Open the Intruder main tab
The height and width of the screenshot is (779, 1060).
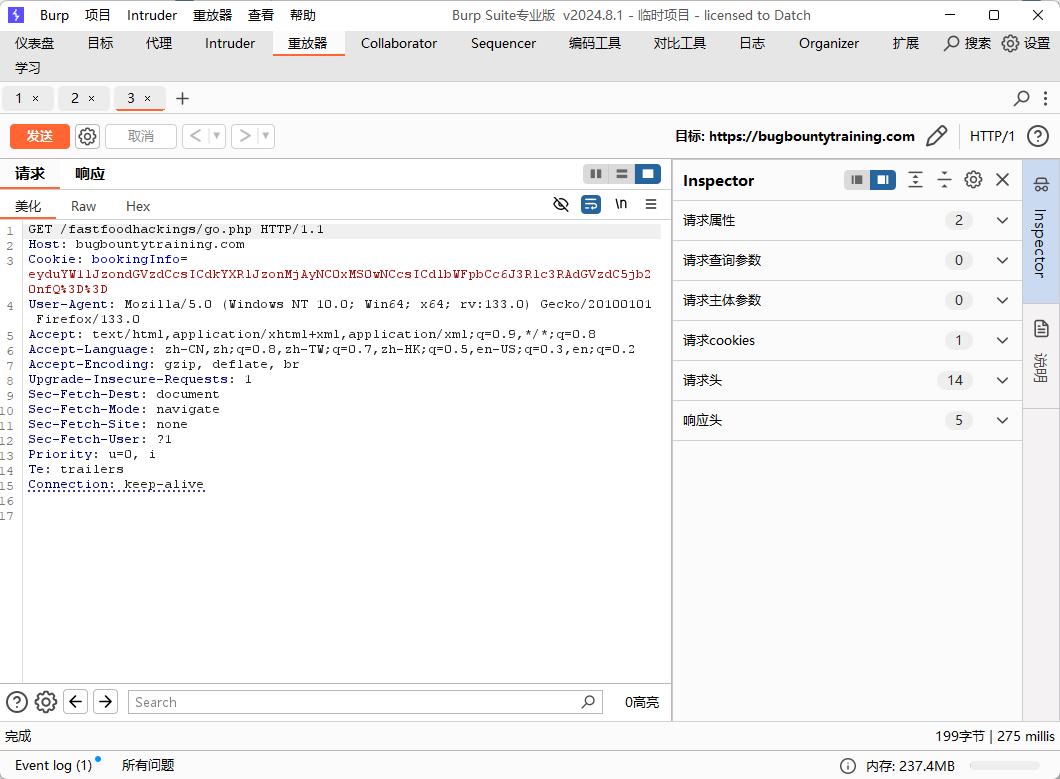point(230,43)
